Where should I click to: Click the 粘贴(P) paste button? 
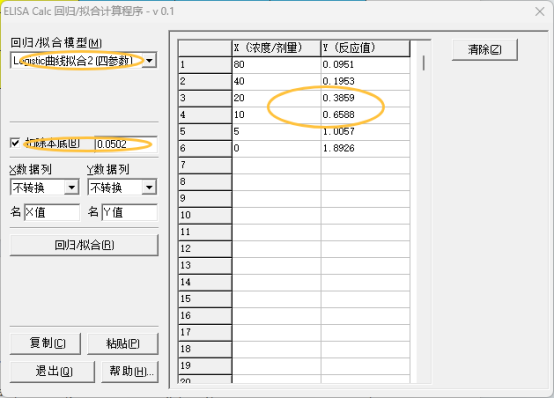coord(123,344)
